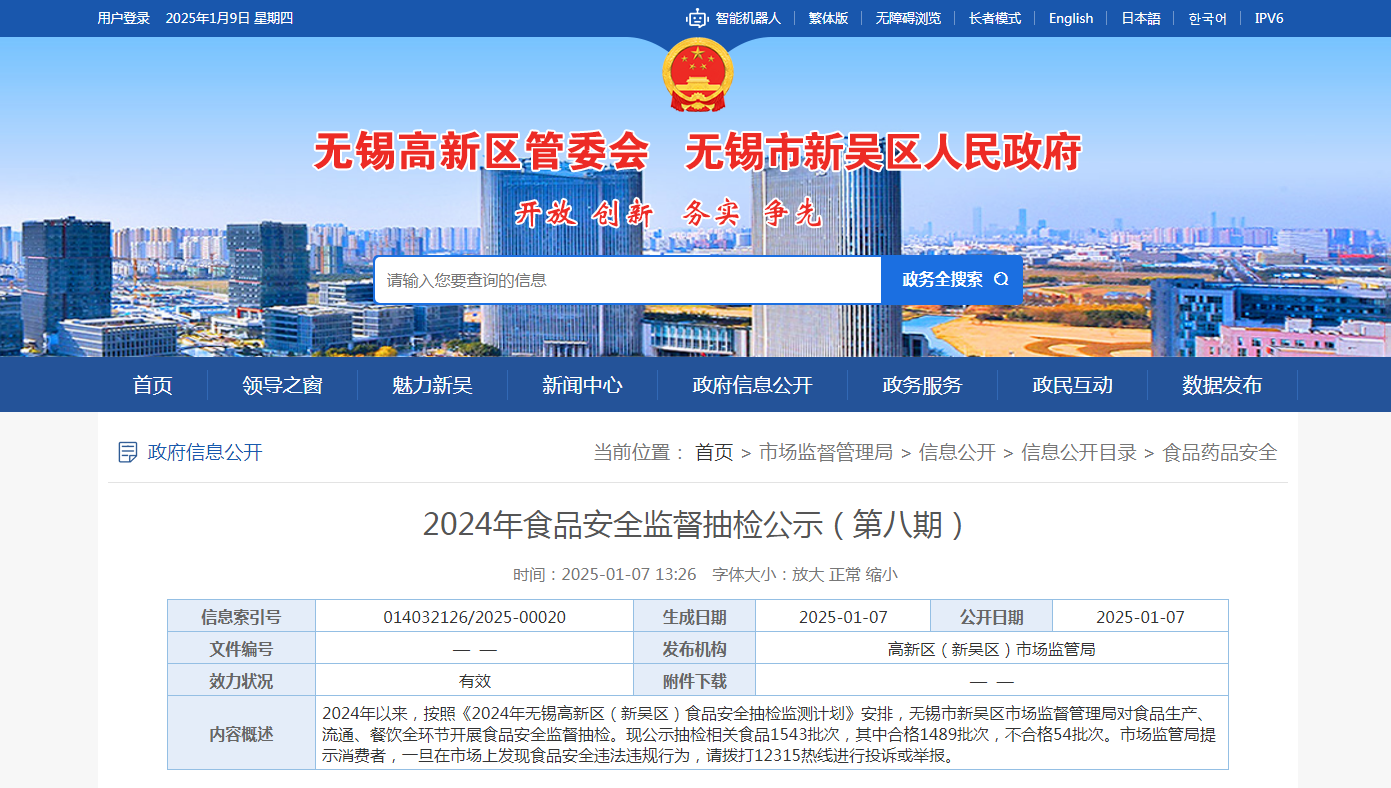Click the 发布机构 header cell
1391x788 pixels.
click(x=695, y=648)
